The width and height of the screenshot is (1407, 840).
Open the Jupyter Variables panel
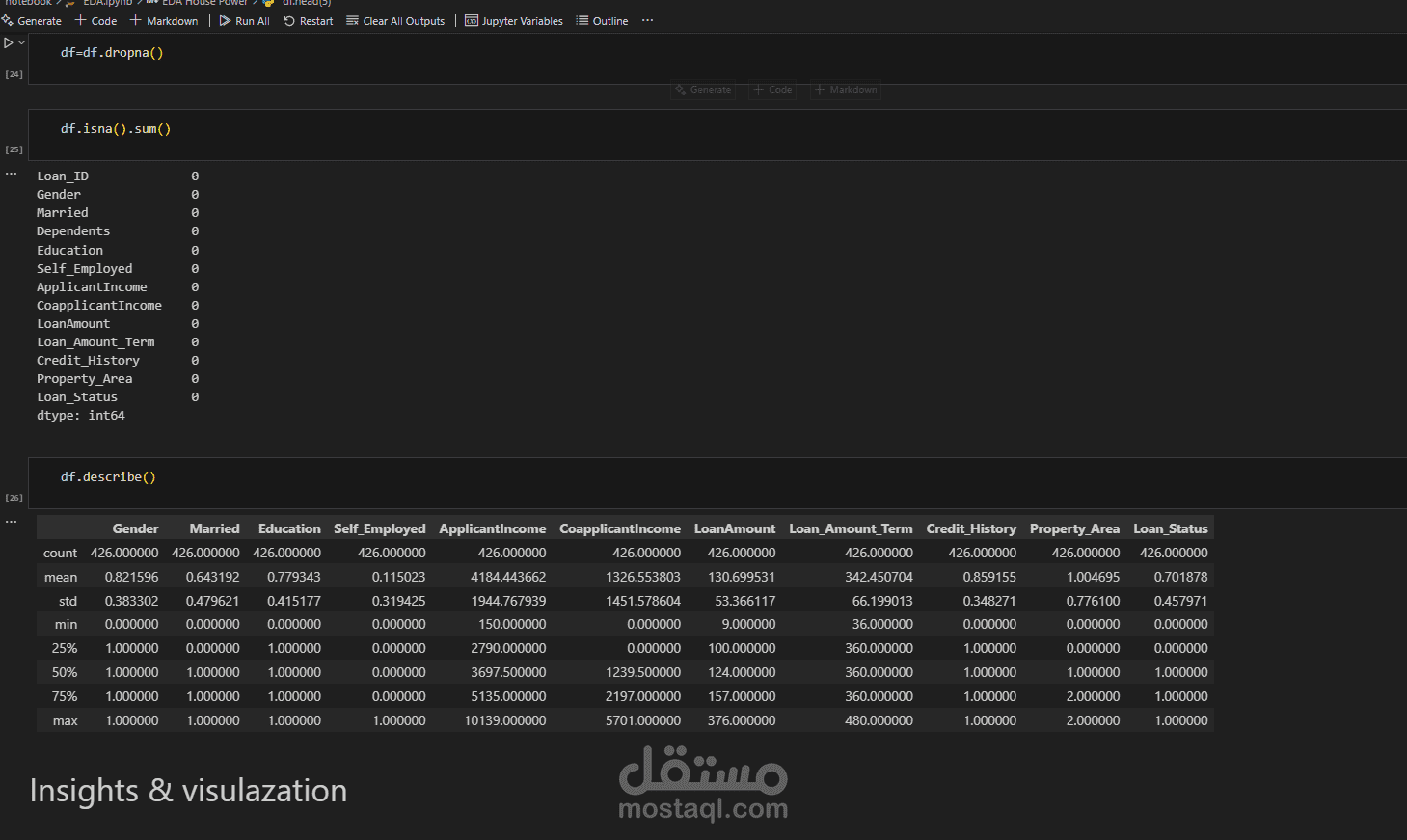point(514,21)
